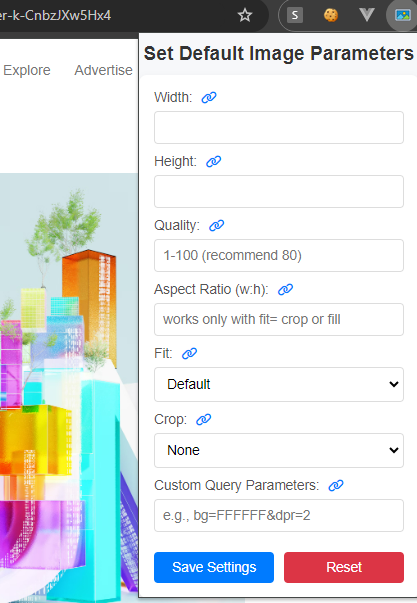
Task: Open the V-shaped extension icon
Action: pos(367,15)
